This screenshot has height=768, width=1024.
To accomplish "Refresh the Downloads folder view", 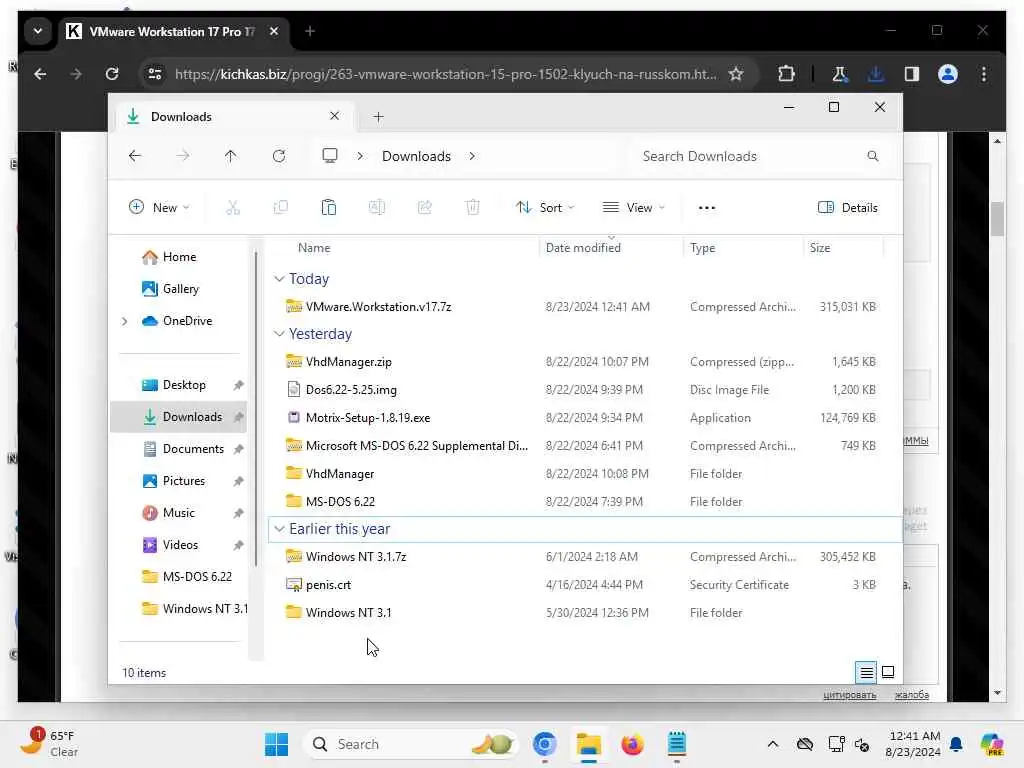I will (279, 156).
